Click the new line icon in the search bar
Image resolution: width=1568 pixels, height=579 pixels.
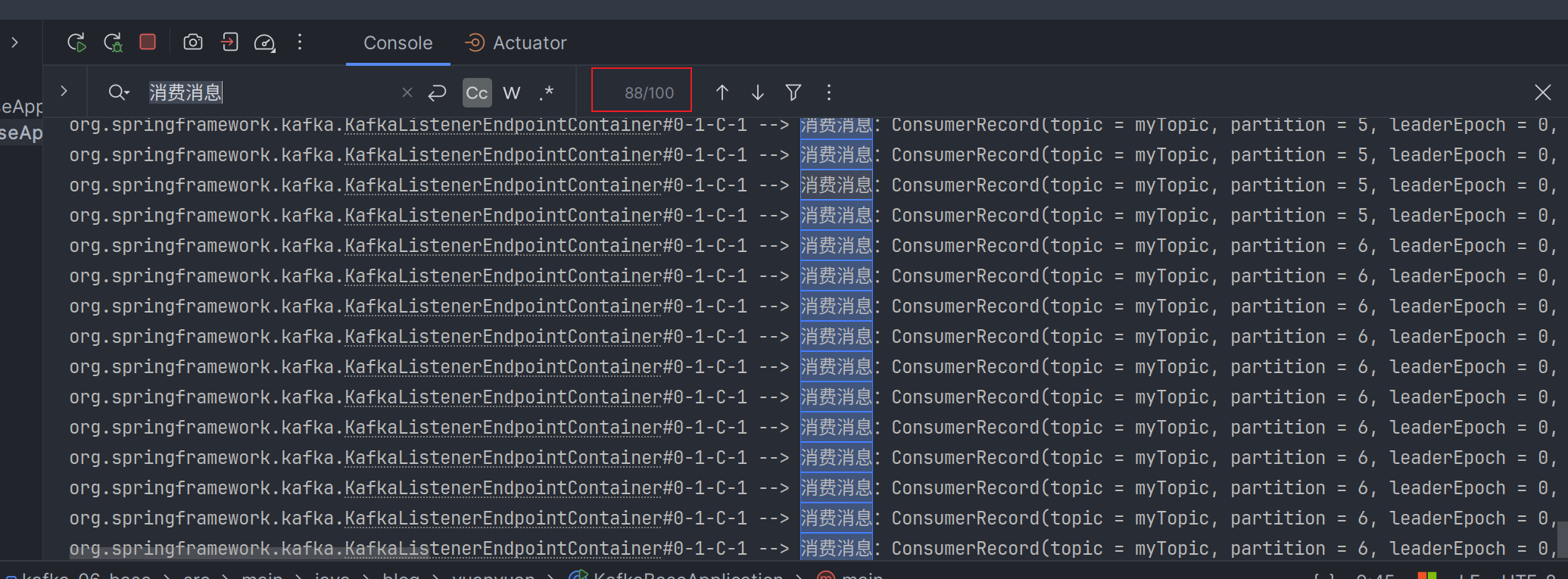click(x=437, y=92)
